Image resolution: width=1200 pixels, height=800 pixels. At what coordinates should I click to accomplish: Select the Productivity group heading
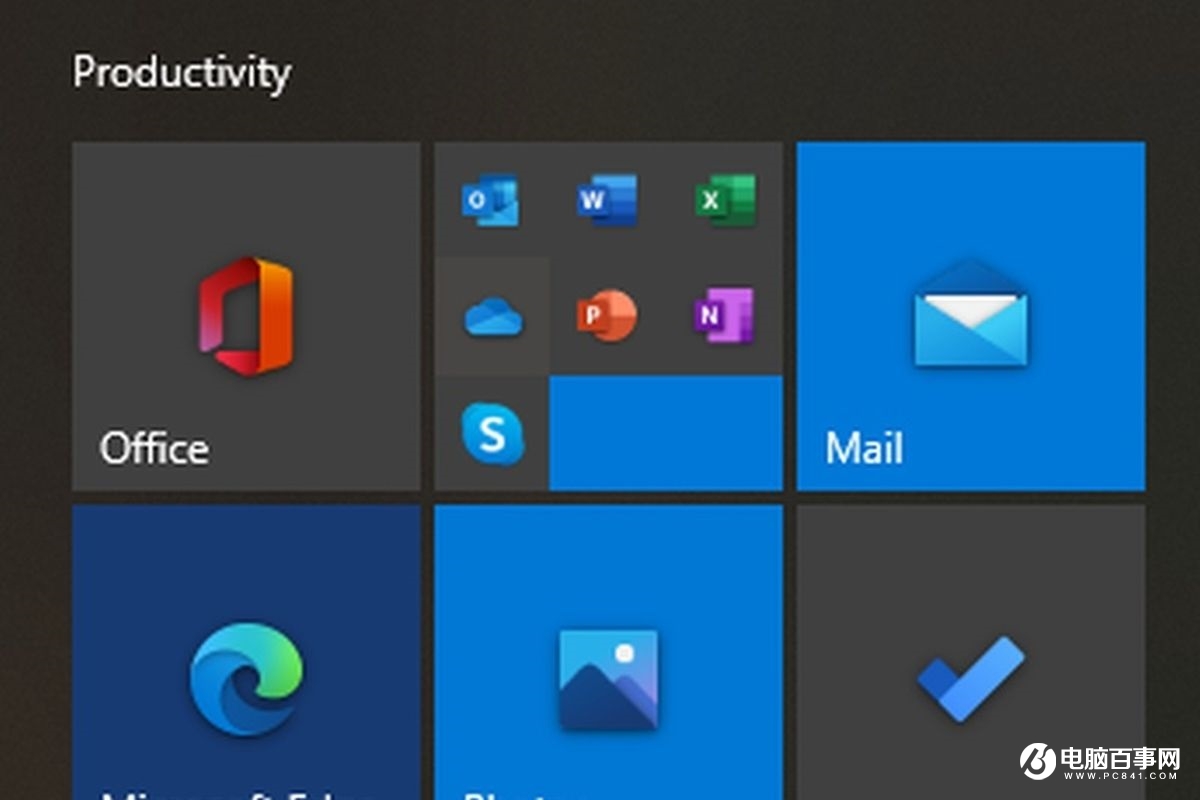(180, 72)
